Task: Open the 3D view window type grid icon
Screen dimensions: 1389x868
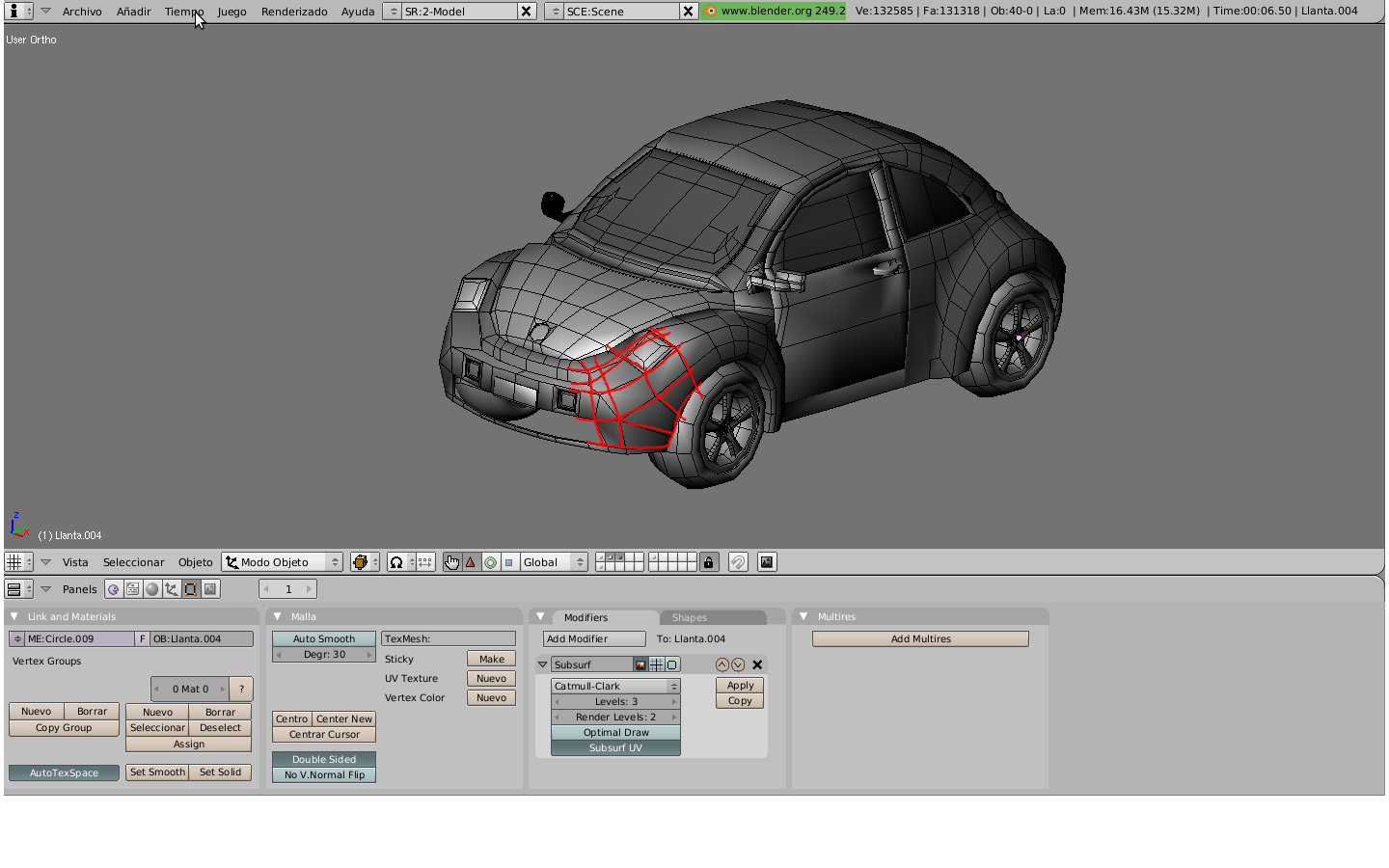Action: coord(18,562)
